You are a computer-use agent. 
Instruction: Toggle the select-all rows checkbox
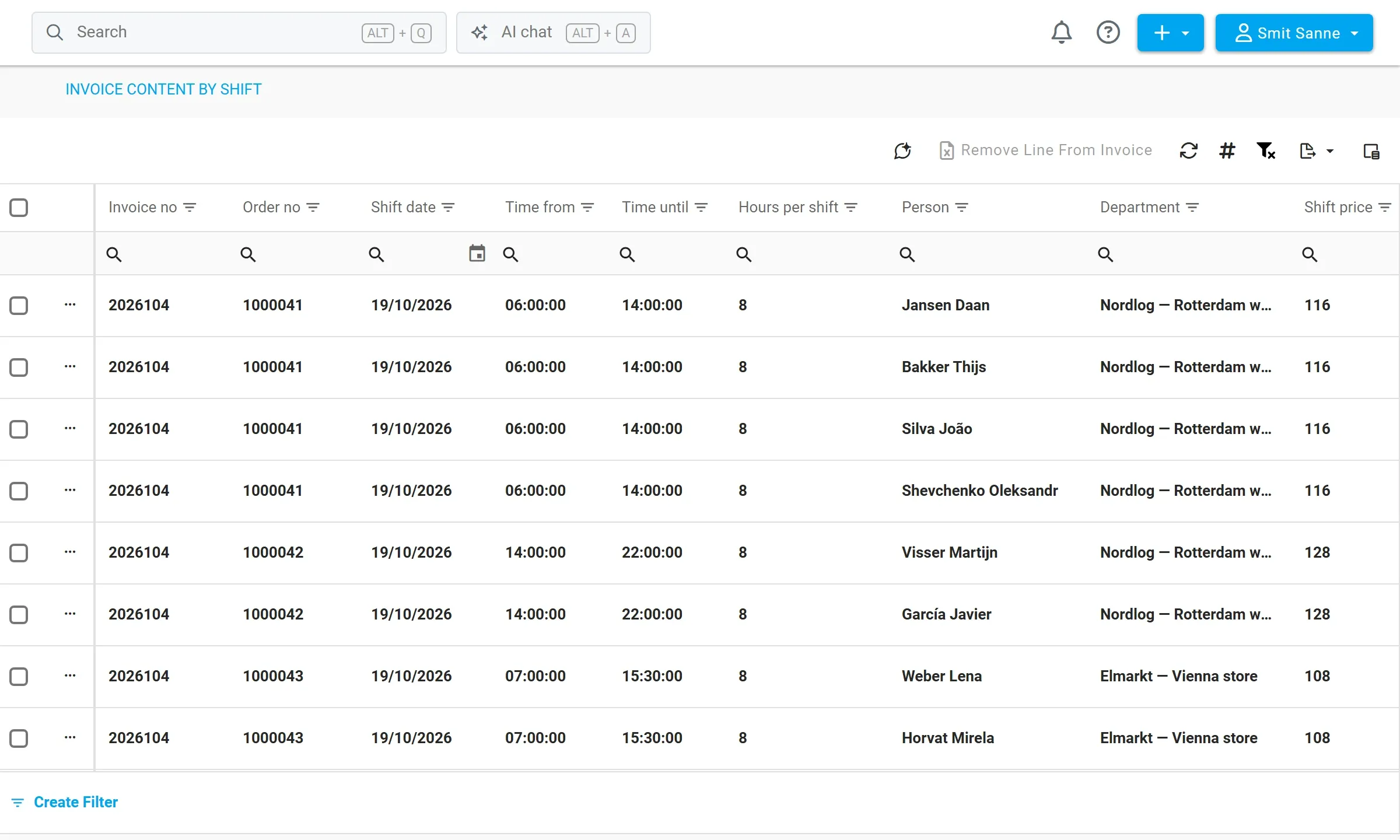click(19, 207)
